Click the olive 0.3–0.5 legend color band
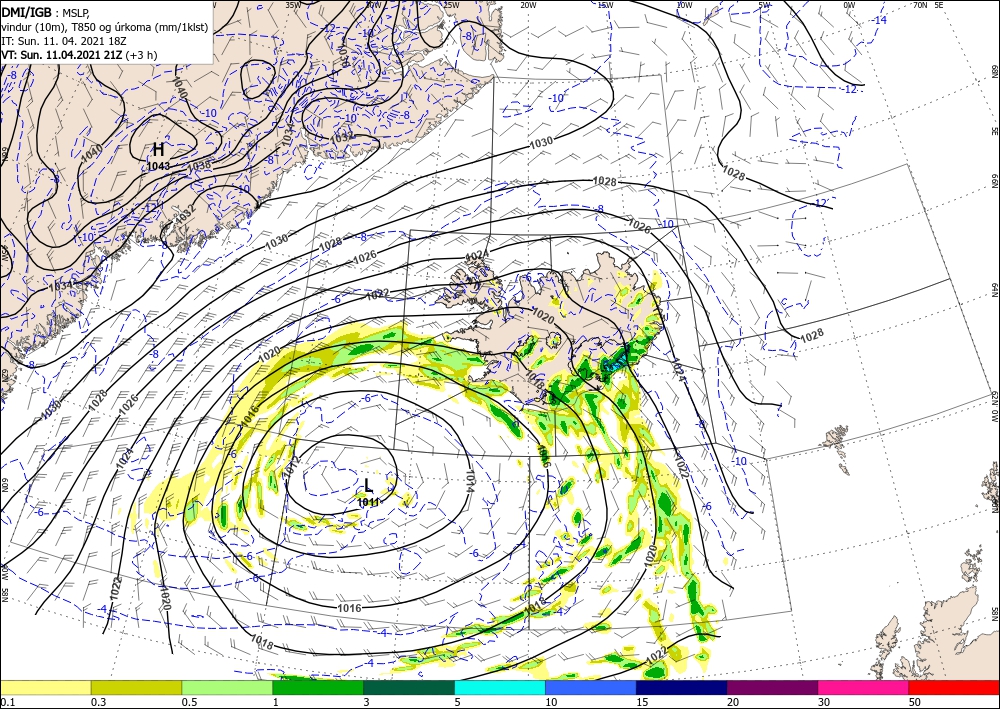The width and height of the screenshot is (1000, 709). click(x=136, y=687)
